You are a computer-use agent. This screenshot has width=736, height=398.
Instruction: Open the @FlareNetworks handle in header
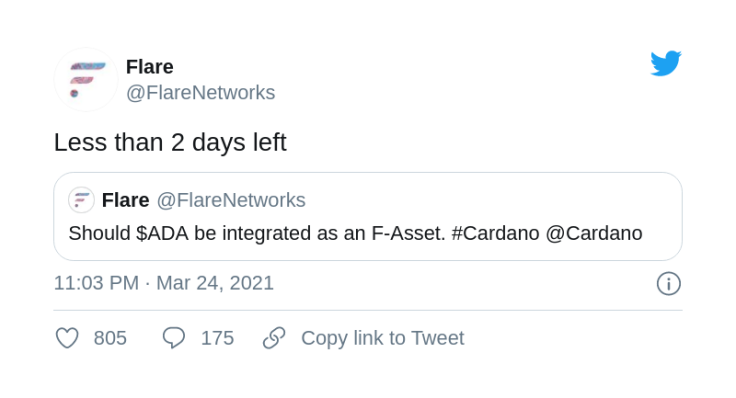pos(200,92)
